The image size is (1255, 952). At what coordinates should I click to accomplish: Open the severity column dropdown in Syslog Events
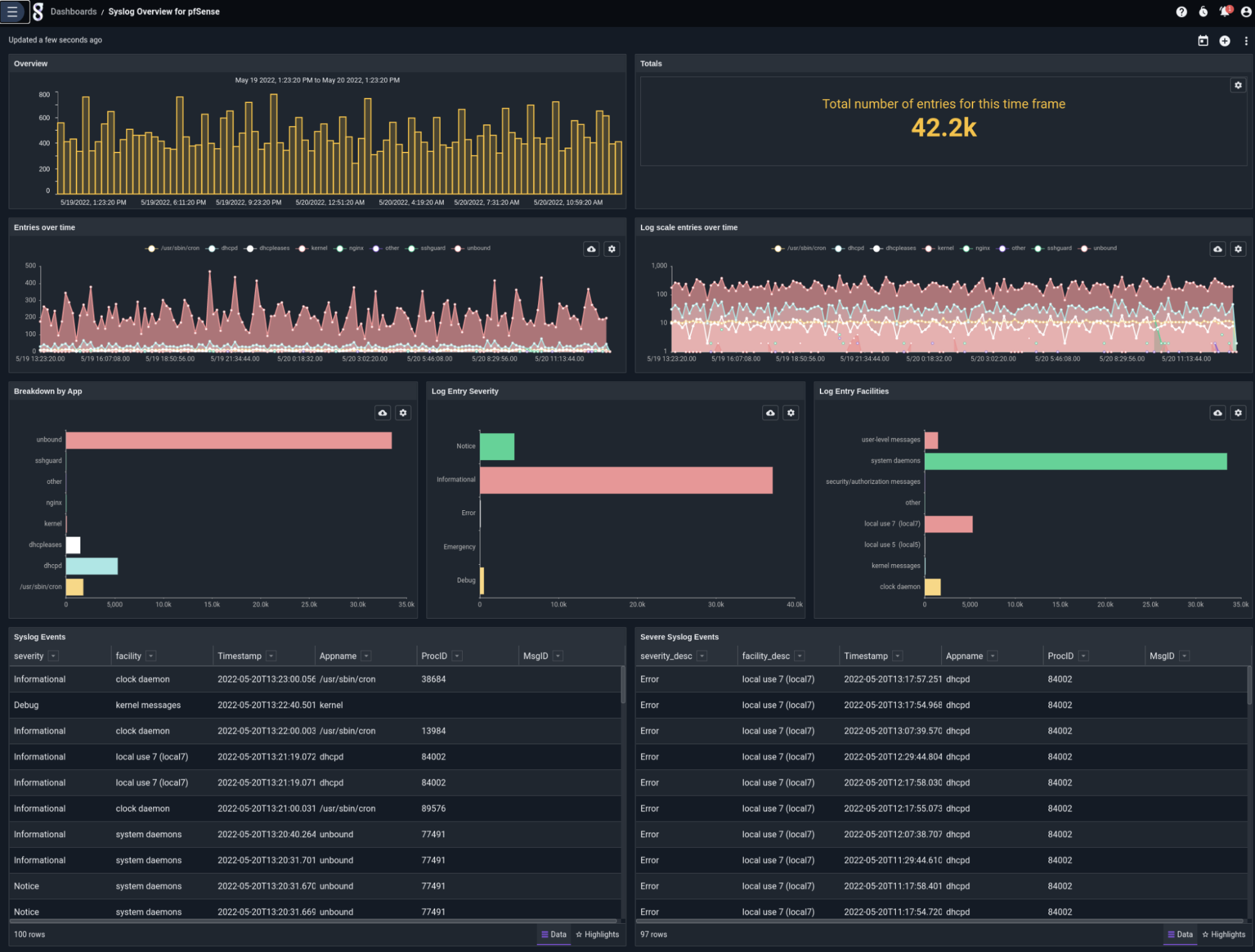coord(53,656)
